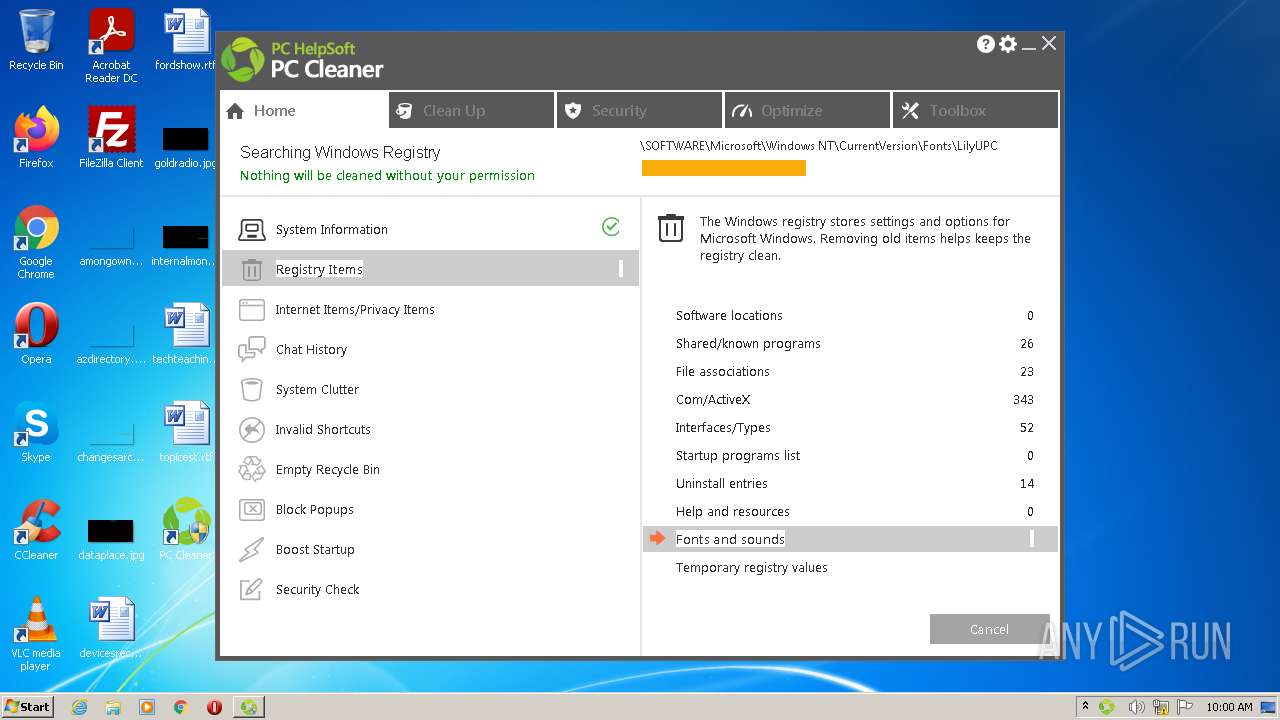Select the Boost Startup lightning icon
1280x720 pixels.
(x=251, y=550)
